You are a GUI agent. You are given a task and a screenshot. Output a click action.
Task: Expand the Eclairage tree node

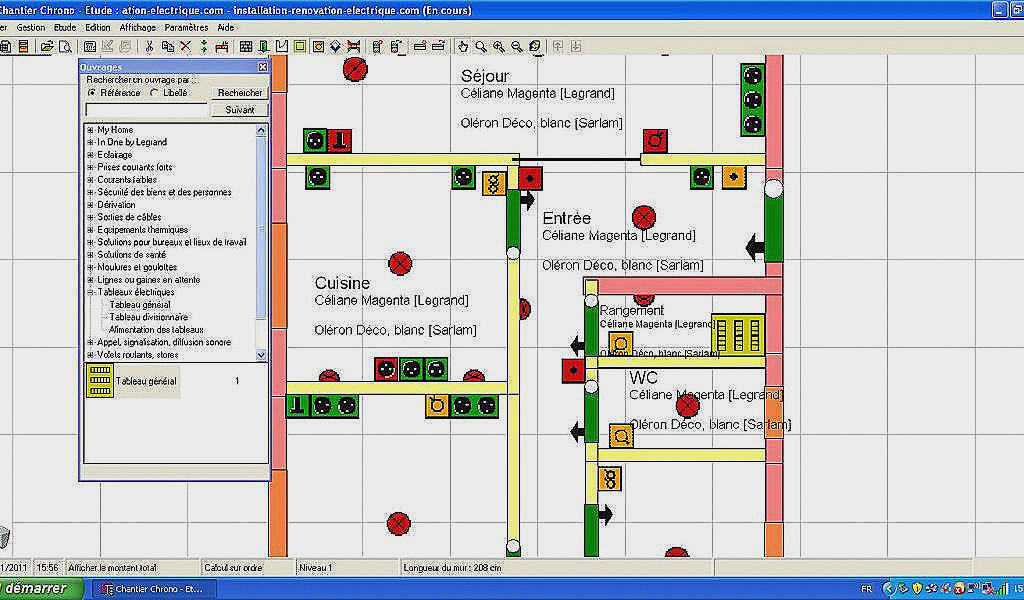click(x=91, y=155)
